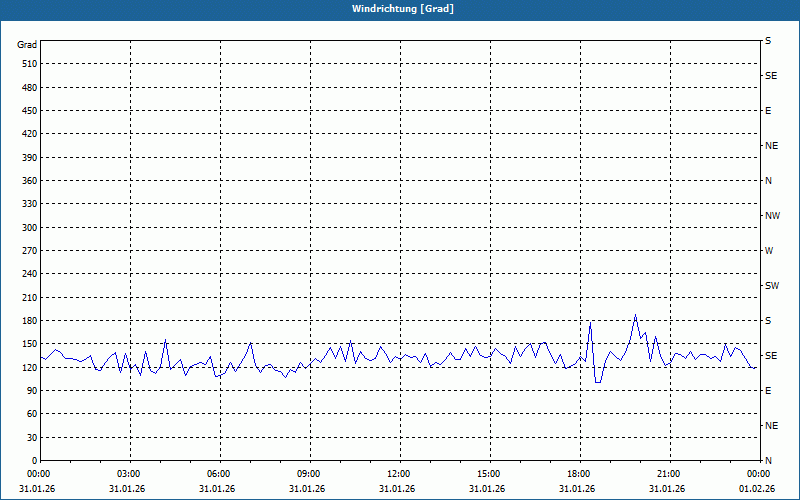The width and height of the screenshot is (800, 500).
Task: Click the wind direction spike near 04:00
Action: (x=165, y=340)
